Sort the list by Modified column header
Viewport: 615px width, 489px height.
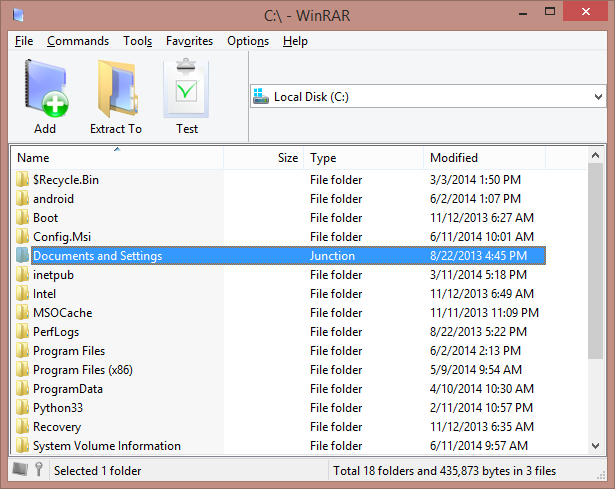tap(484, 158)
